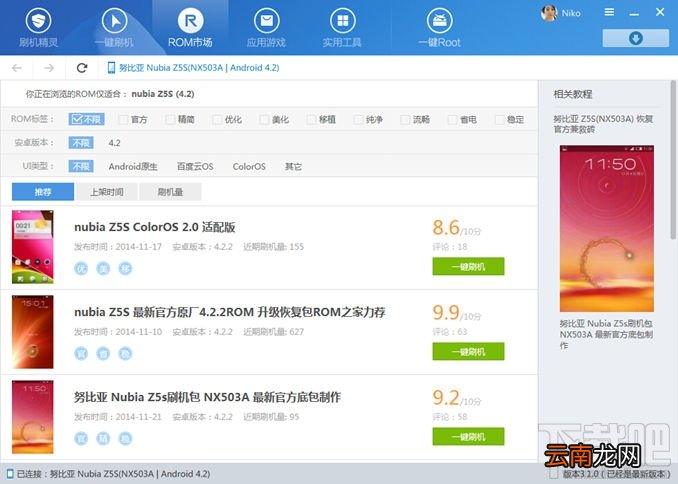Open the hamburger main menu icon
Screen dimensions: 678x484
609,12
